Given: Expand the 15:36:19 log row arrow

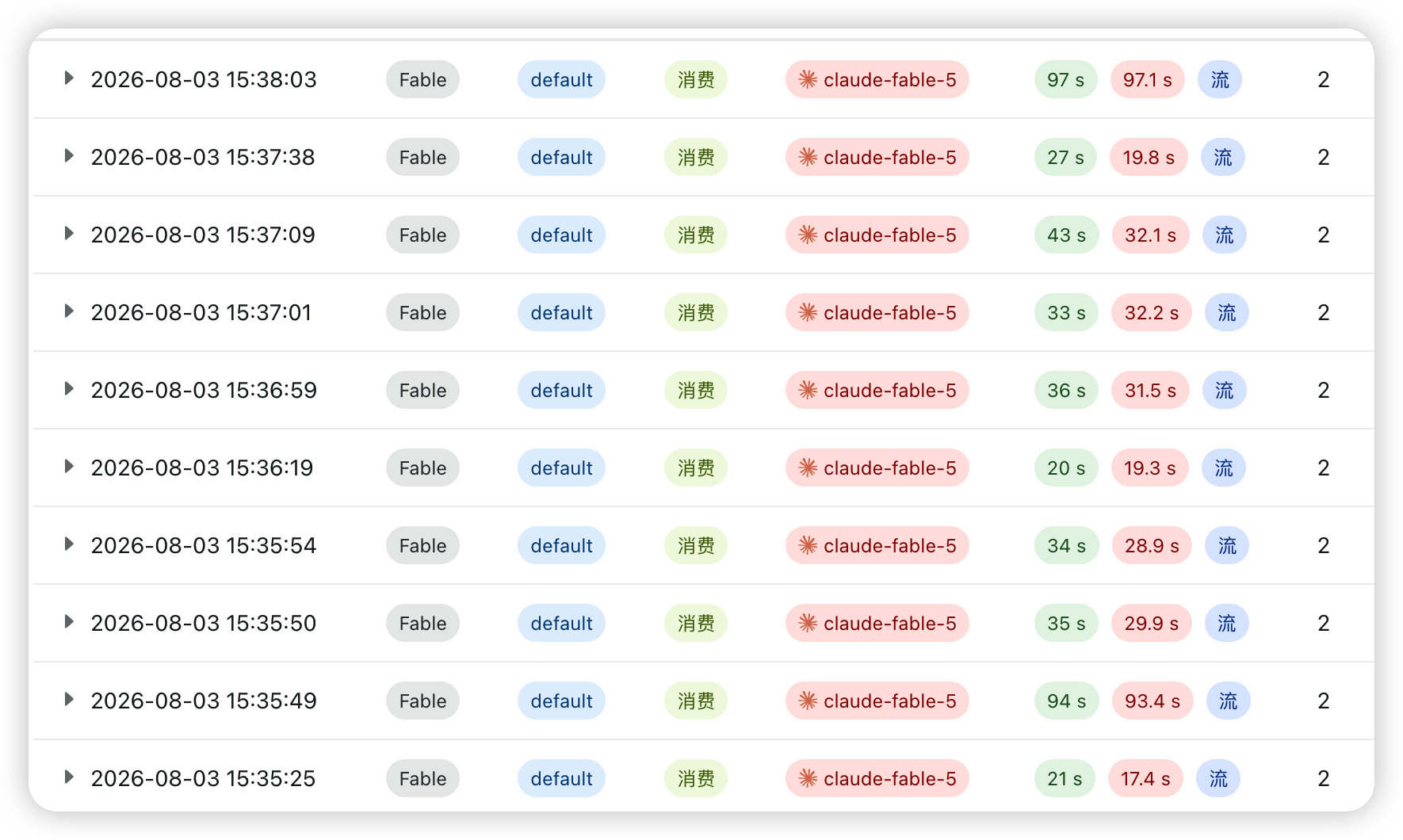Looking at the screenshot, I should tap(69, 467).
